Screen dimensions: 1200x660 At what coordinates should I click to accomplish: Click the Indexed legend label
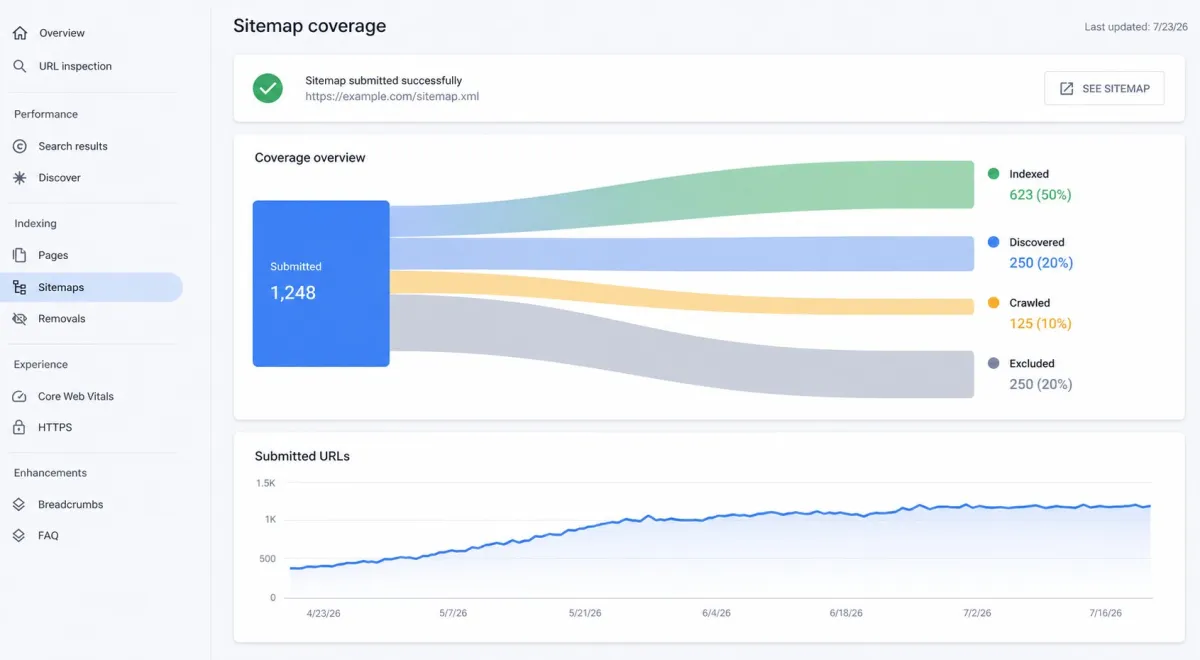click(1029, 174)
